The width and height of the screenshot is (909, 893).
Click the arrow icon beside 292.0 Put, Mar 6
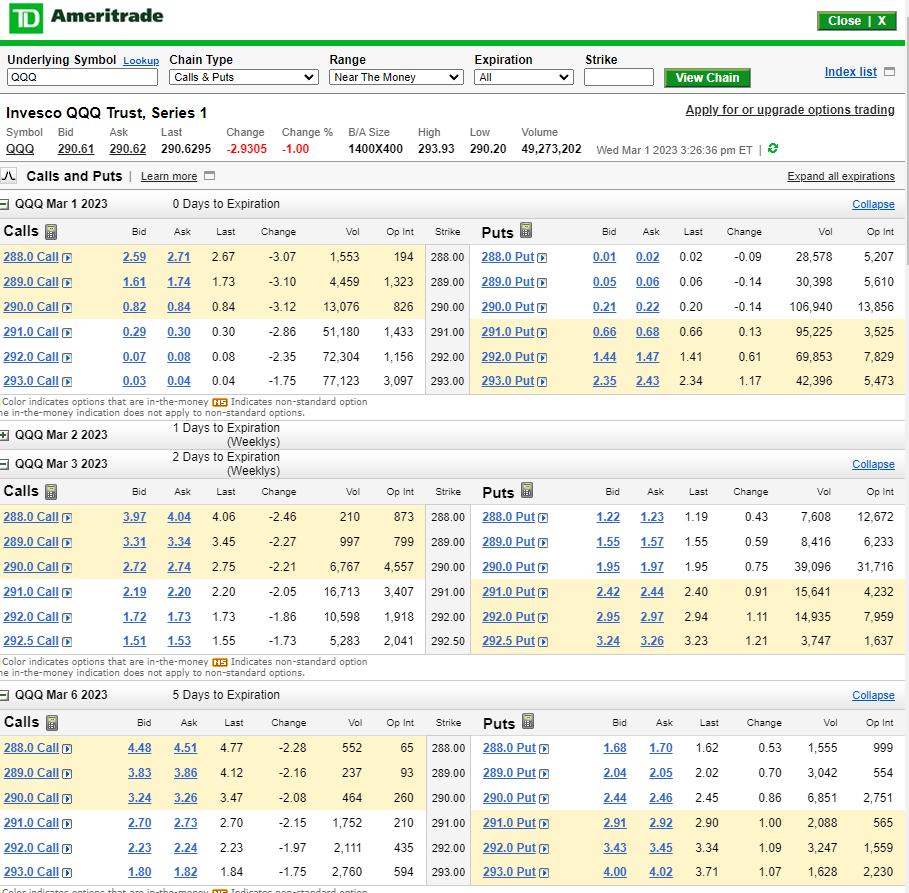[544, 849]
